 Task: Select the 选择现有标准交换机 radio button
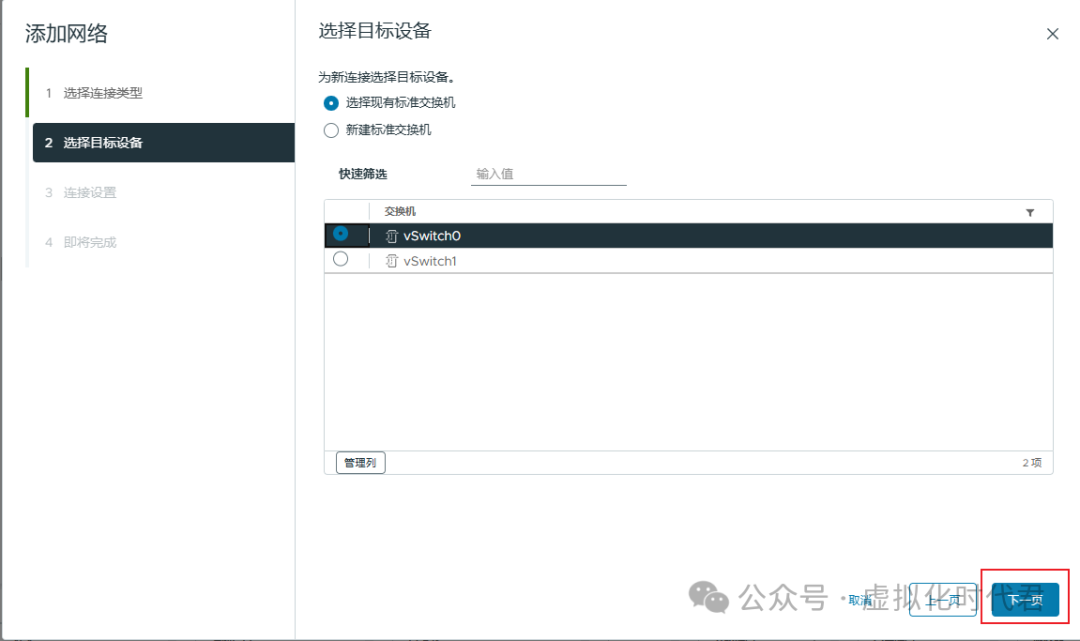(330, 102)
